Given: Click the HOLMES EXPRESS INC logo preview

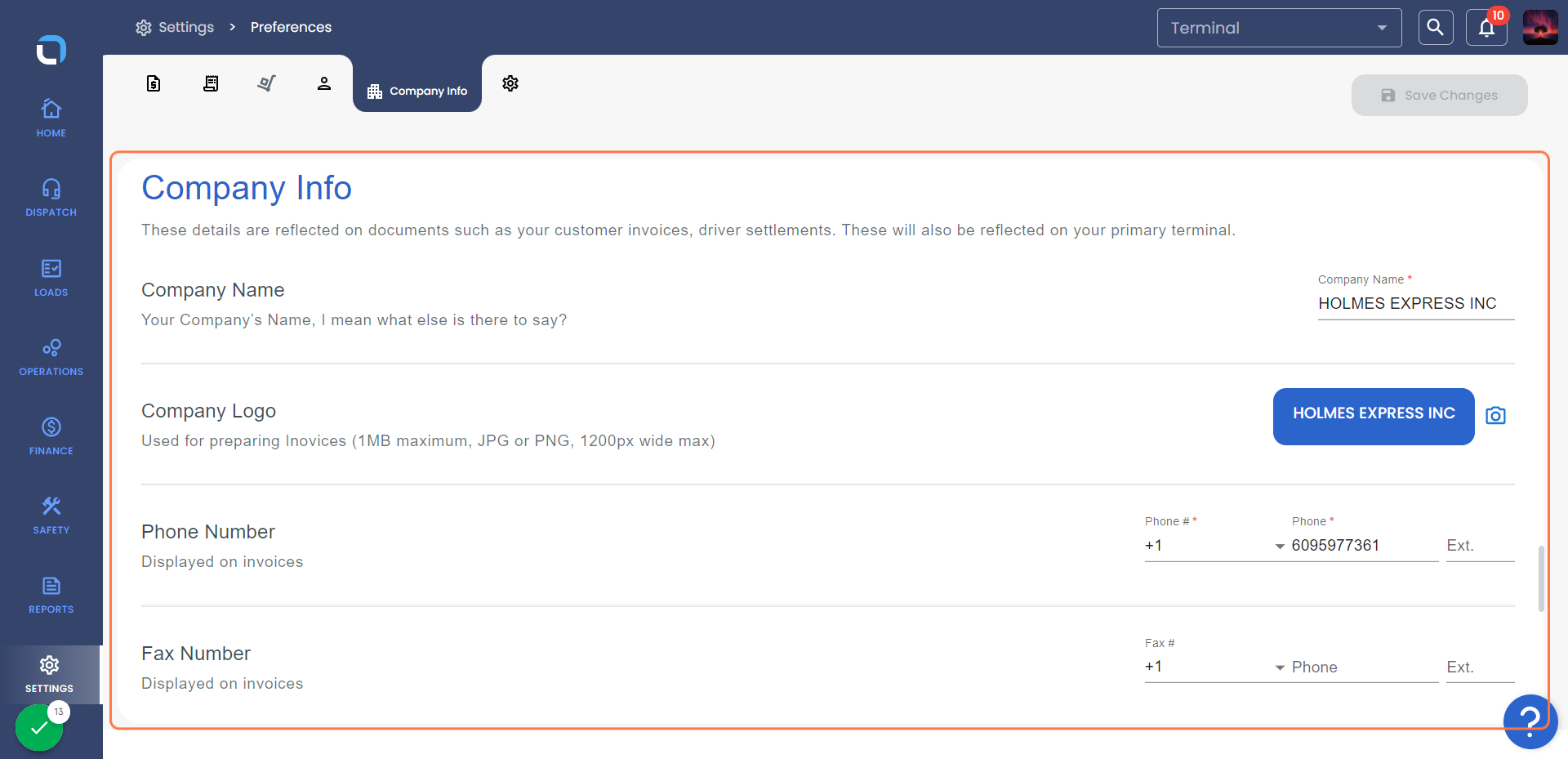Looking at the screenshot, I should point(1374,416).
